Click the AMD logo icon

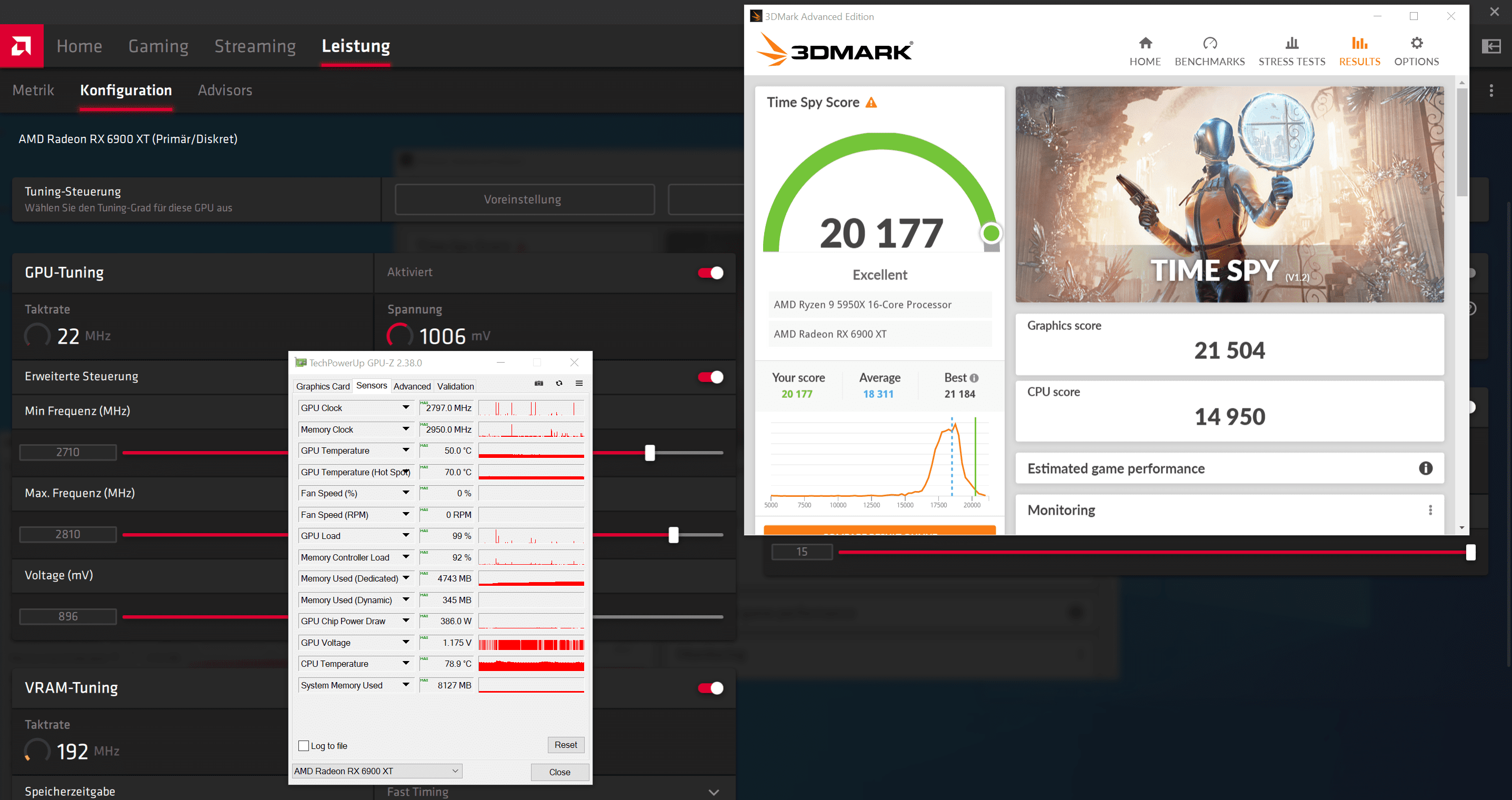[x=22, y=46]
